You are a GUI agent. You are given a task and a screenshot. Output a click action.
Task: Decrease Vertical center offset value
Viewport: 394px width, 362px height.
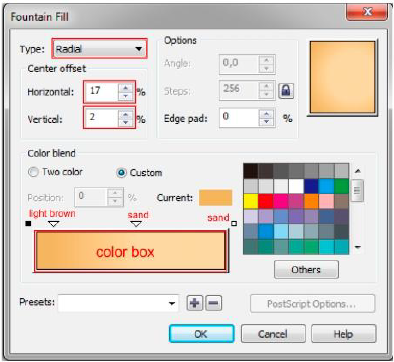tap(125, 122)
